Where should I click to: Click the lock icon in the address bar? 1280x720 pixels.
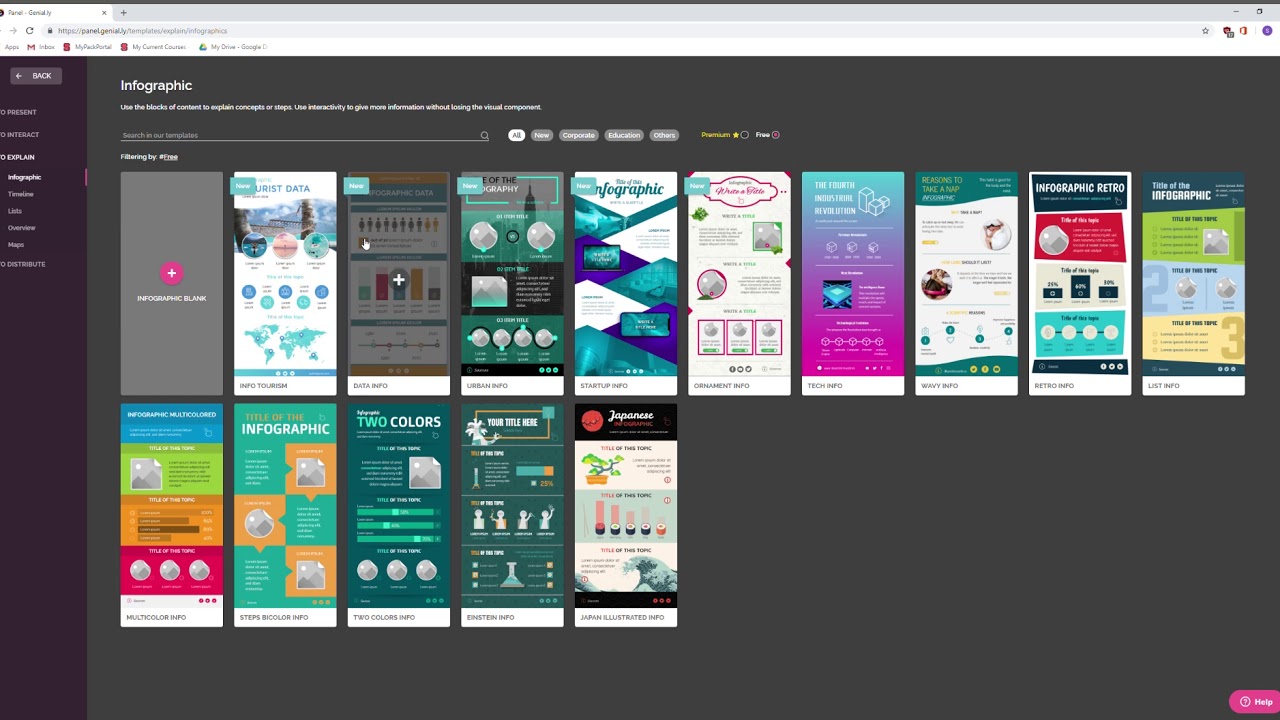(x=50, y=31)
